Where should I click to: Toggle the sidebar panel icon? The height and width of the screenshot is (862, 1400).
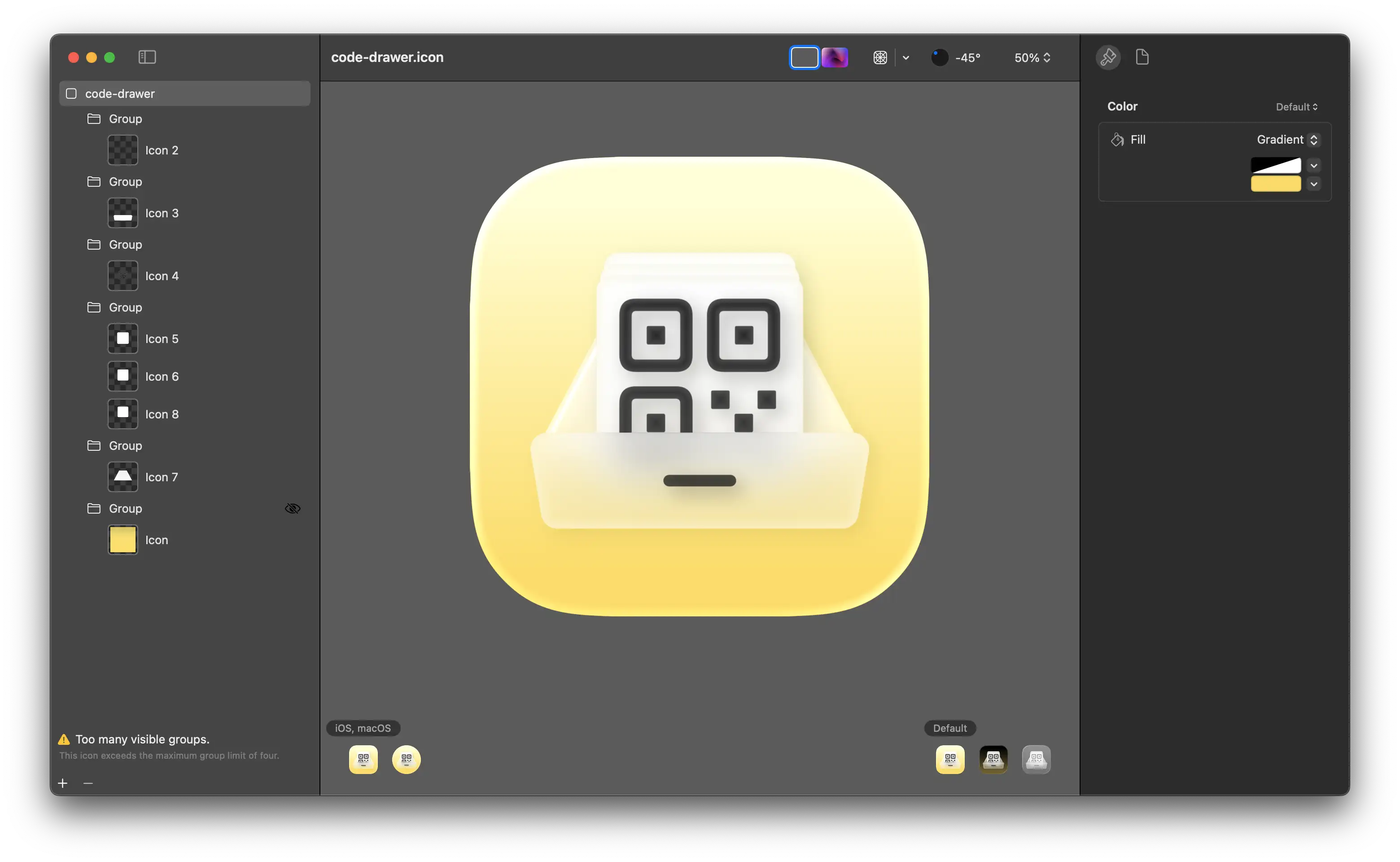pos(147,57)
